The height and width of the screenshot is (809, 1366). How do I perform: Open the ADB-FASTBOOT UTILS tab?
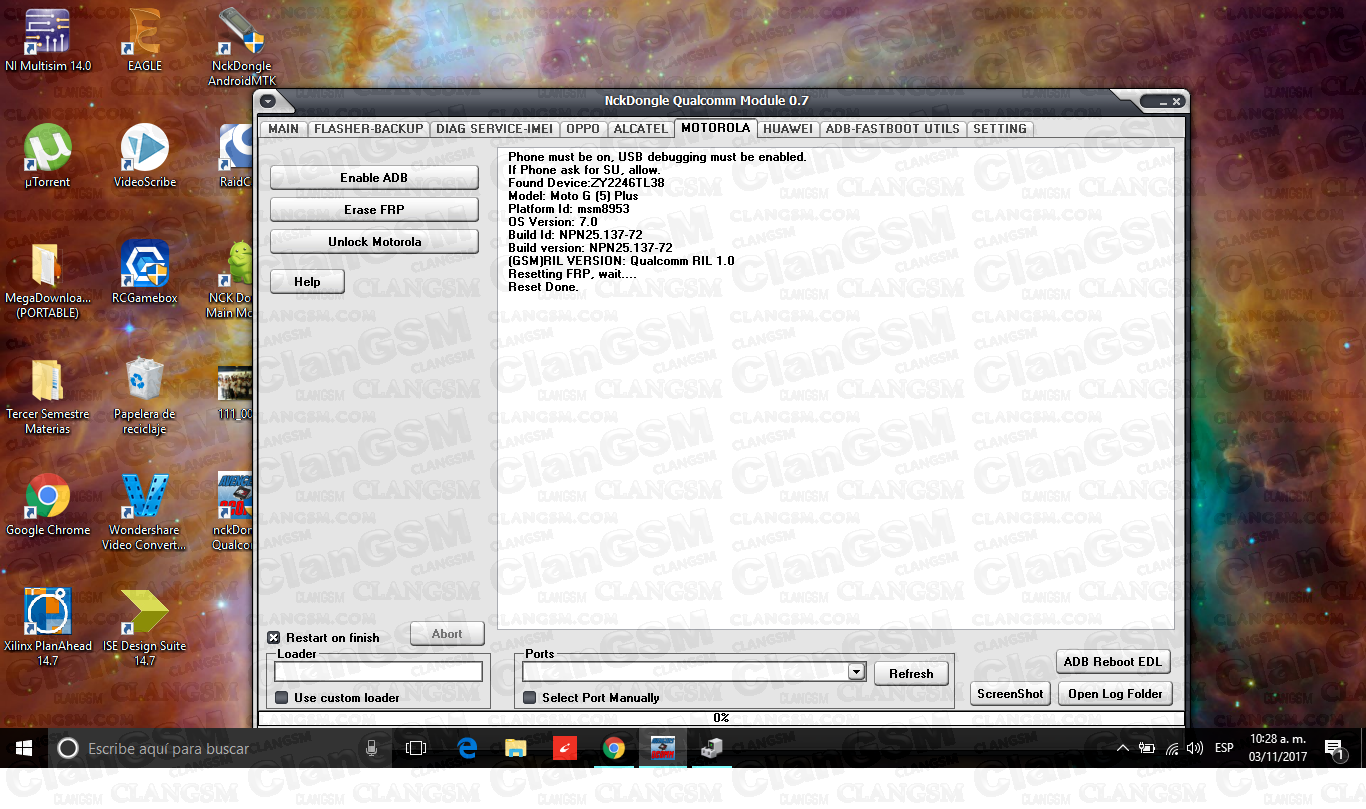coord(893,129)
